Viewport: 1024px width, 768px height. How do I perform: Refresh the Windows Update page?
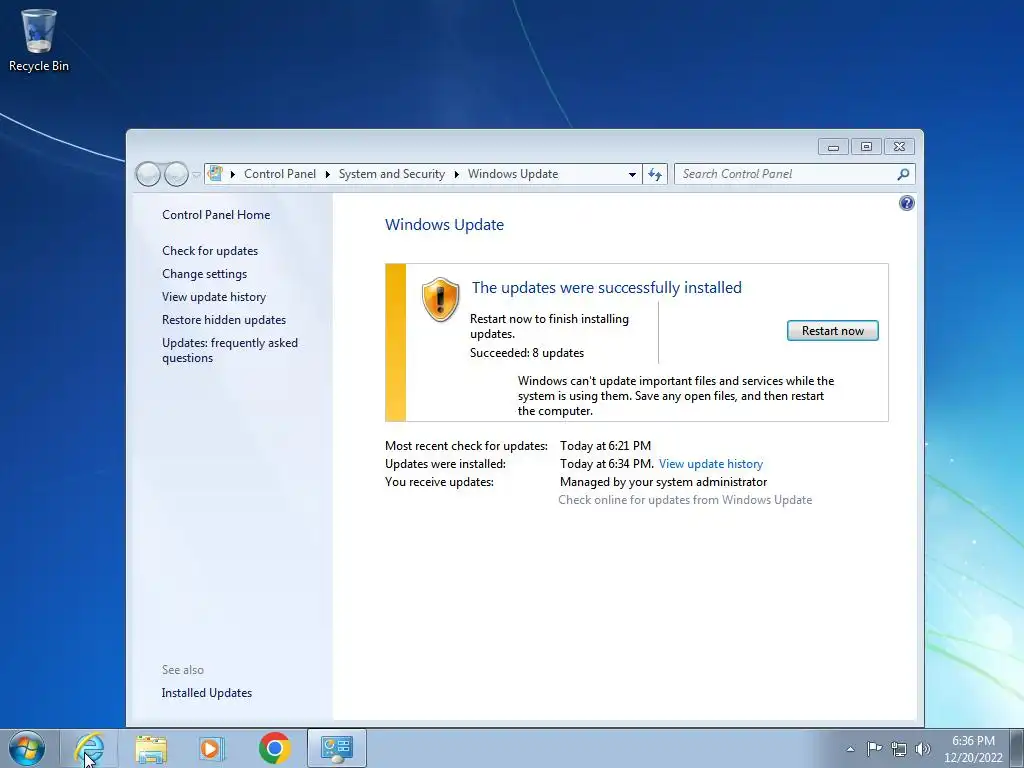(x=655, y=174)
